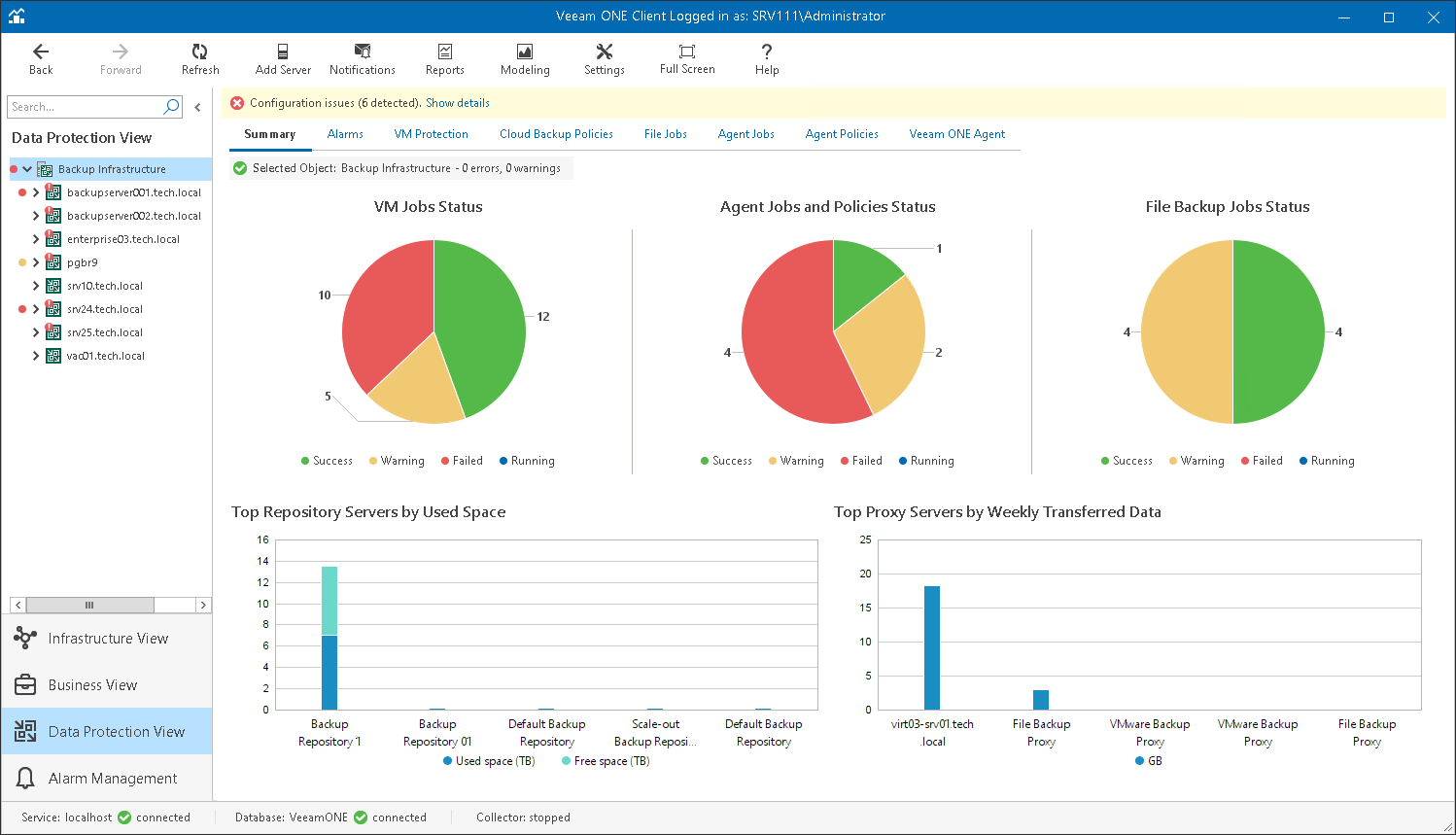Viewport: 1456px width, 835px height.
Task: Click the Free space (TB) legend swatch
Action: pos(567,761)
